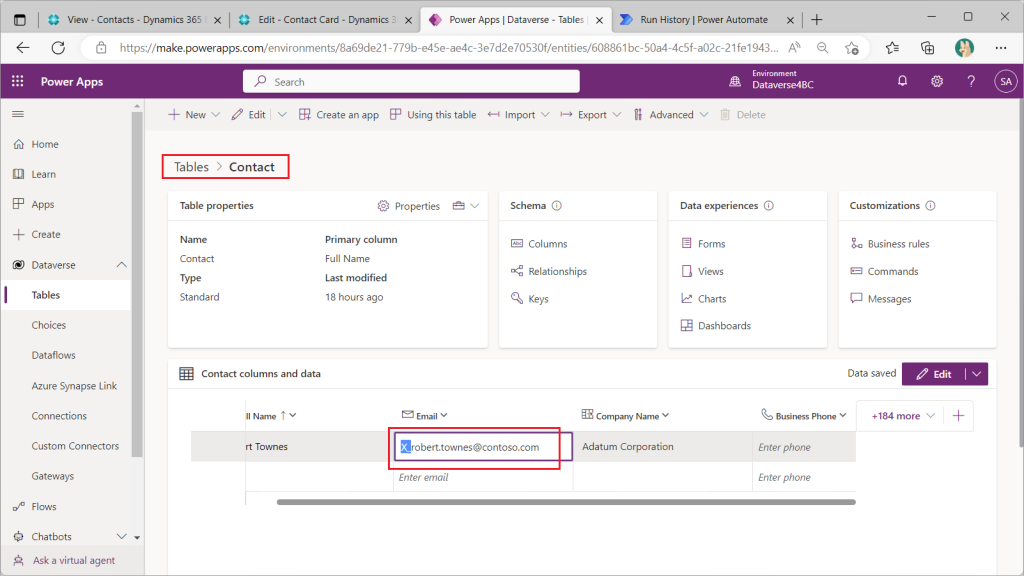Click the info icon next to Customizations

pos(930,206)
